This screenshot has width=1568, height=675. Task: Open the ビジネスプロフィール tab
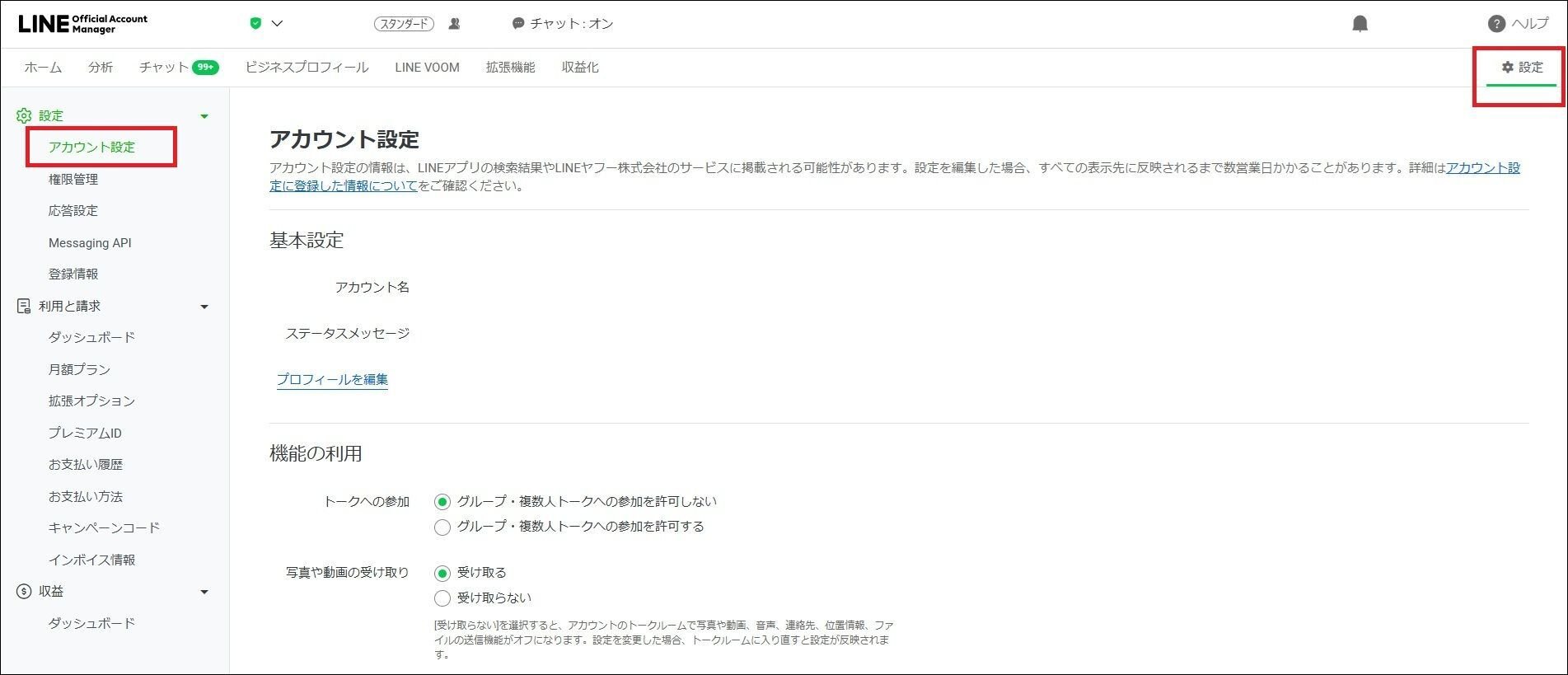click(307, 68)
